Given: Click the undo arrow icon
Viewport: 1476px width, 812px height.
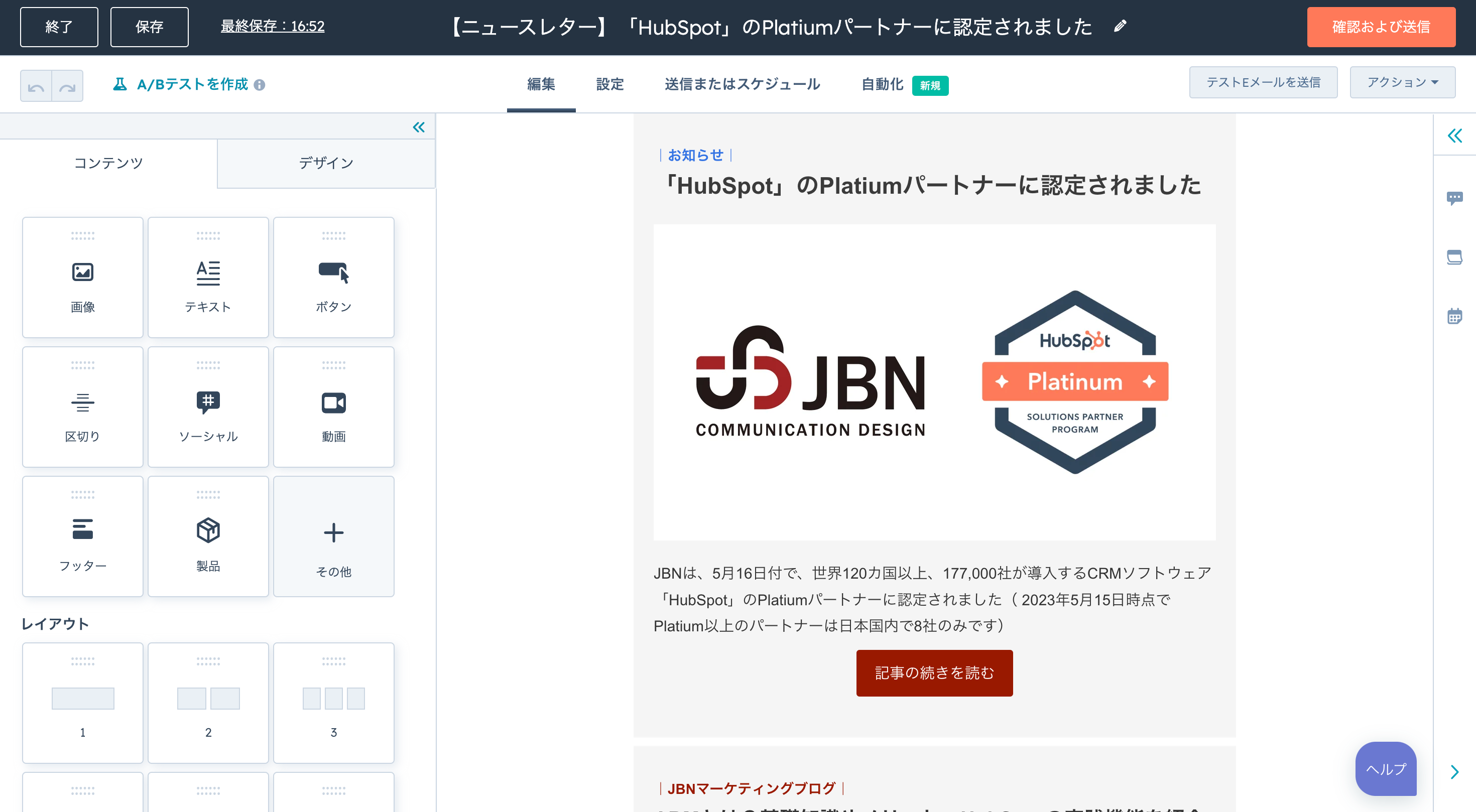Looking at the screenshot, I should tap(36, 86).
